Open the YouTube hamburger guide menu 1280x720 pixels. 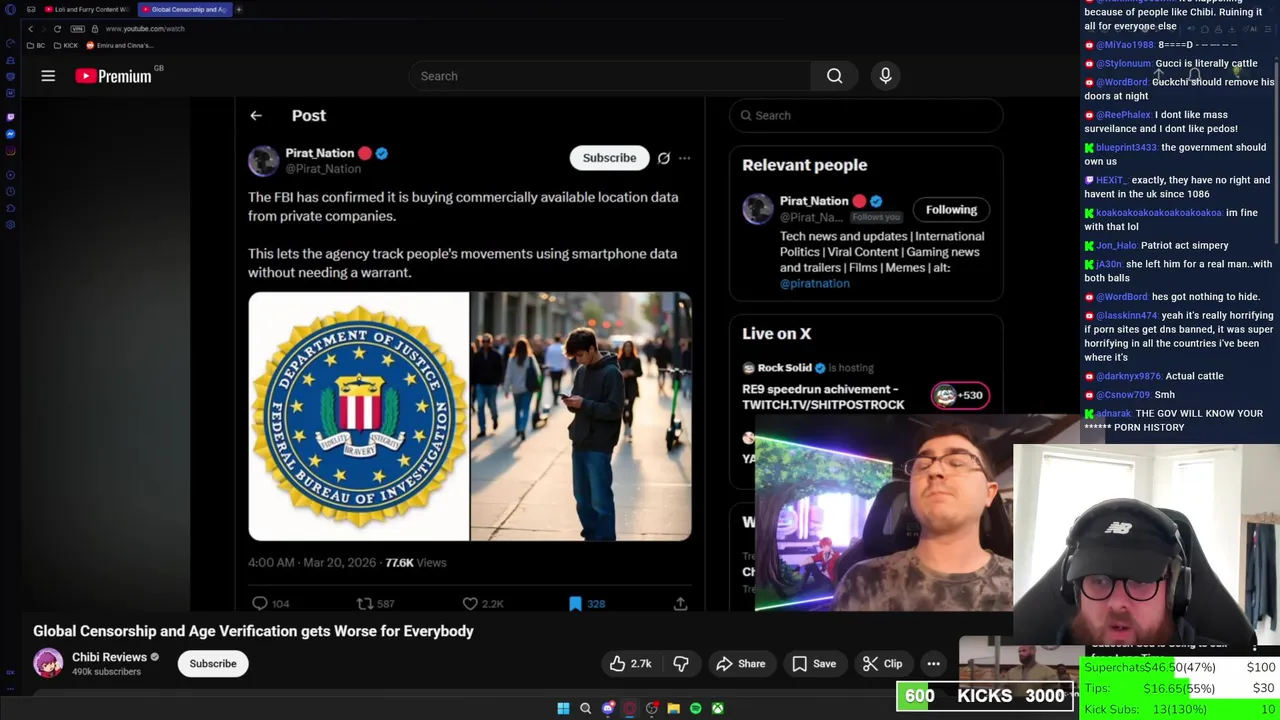point(48,76)
